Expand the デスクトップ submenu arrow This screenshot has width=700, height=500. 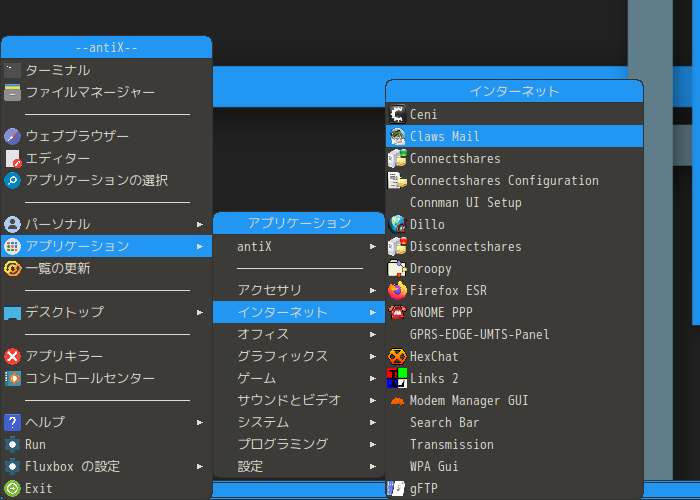tap(200, 312)
